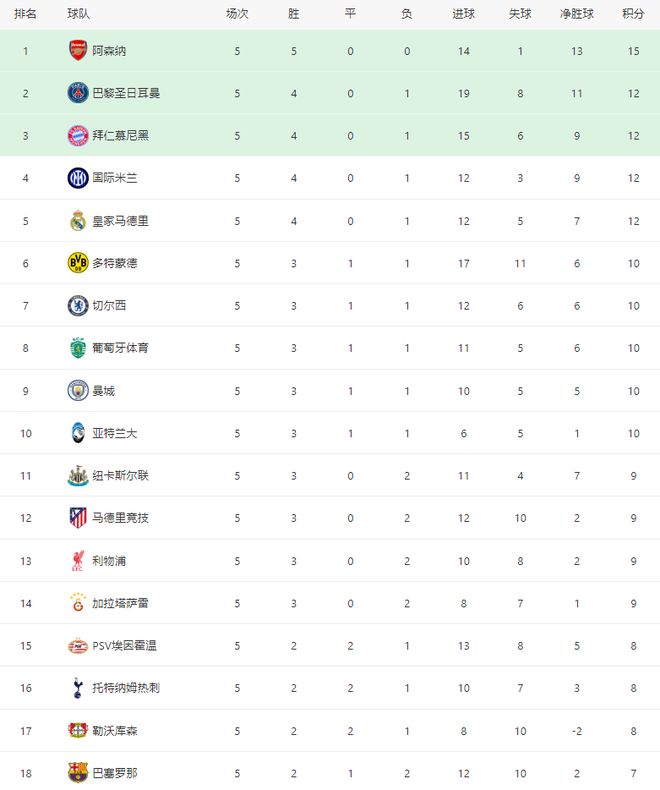This screenshot has height=790, width=660.
Task: Click the Liverpool crest icon
Action: [78, 560]
